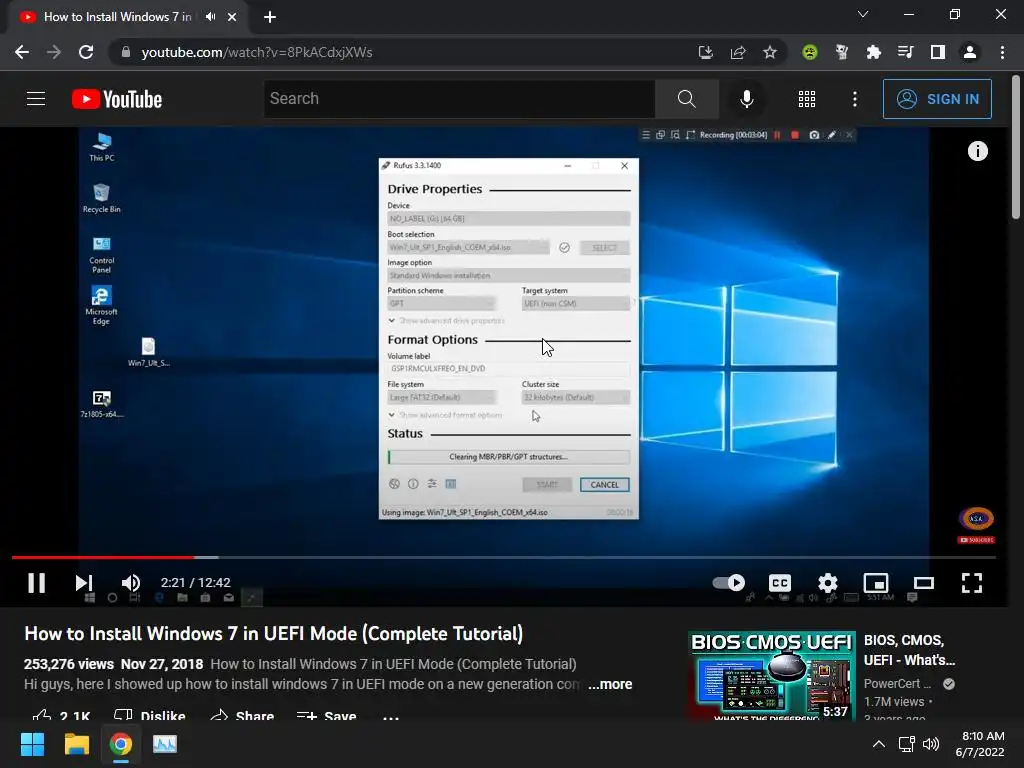Open YouTube settings three-dot menu

click(855, 99)
